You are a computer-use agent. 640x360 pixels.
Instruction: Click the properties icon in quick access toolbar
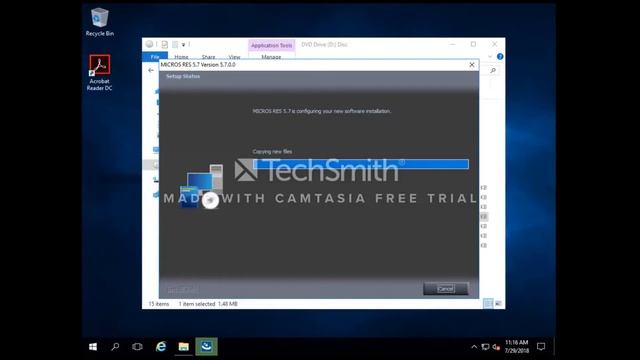pos(164,44)
